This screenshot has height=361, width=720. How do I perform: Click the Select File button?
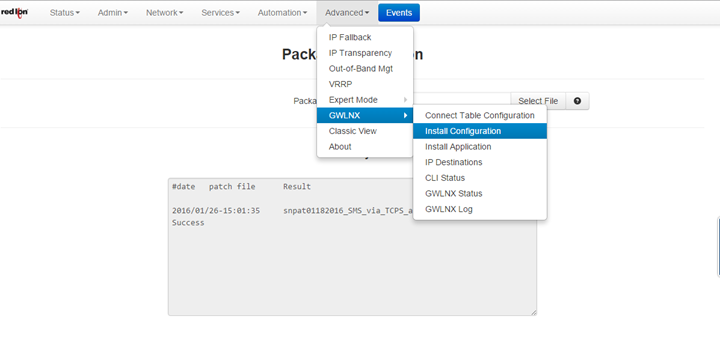pos(538,101)
